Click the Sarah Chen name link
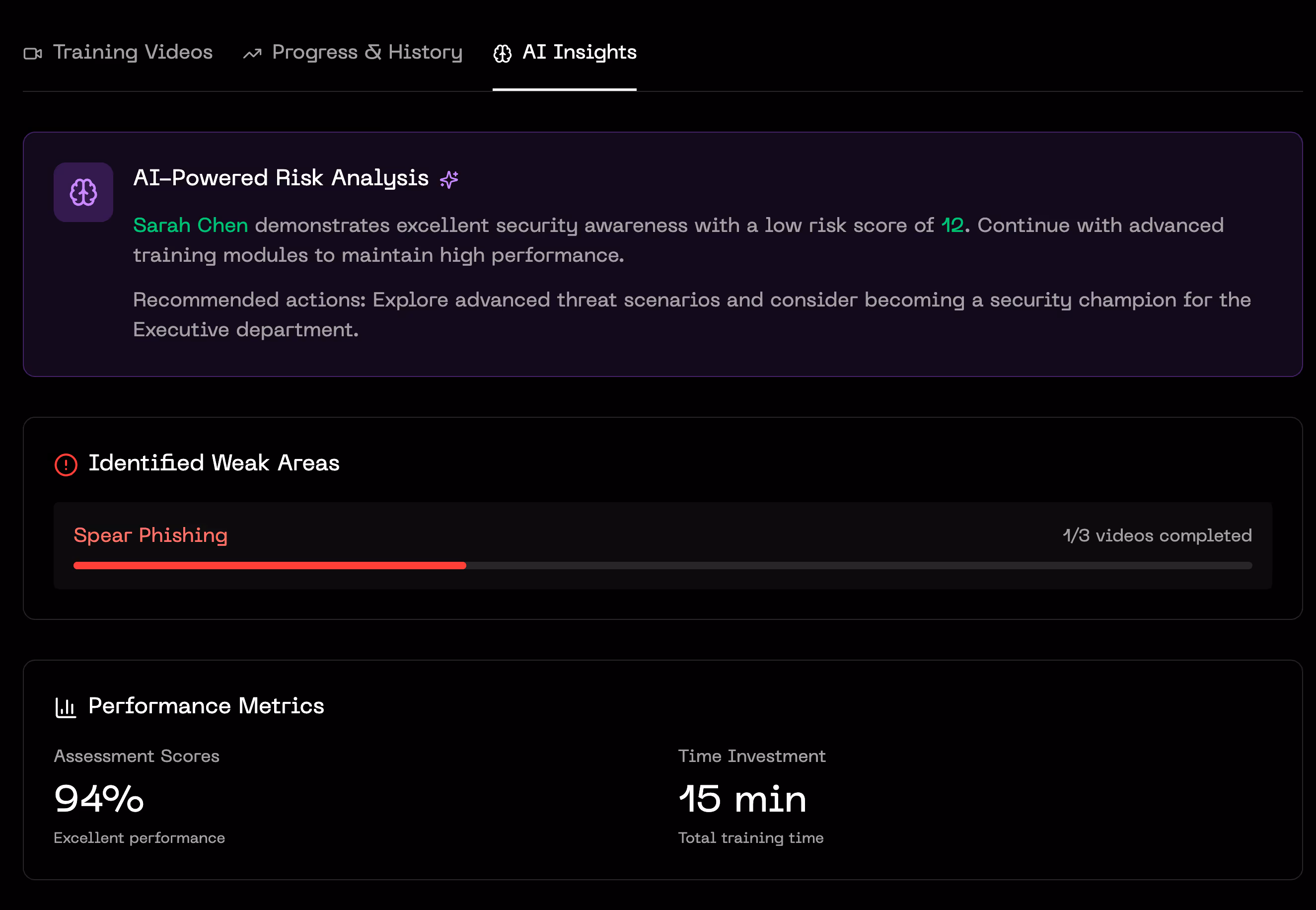 [x=190, y=225]
